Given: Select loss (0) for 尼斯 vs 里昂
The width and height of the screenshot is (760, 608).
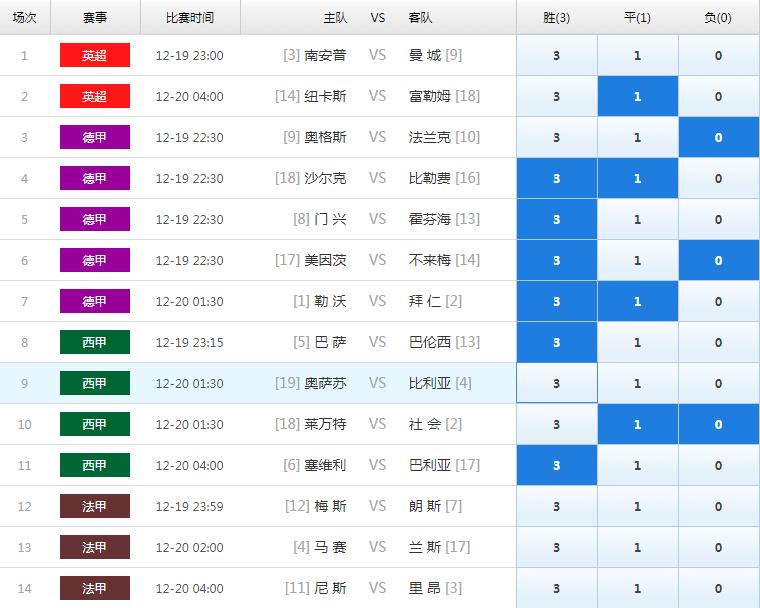Looking at the screenshot, I should click(718, 588).
